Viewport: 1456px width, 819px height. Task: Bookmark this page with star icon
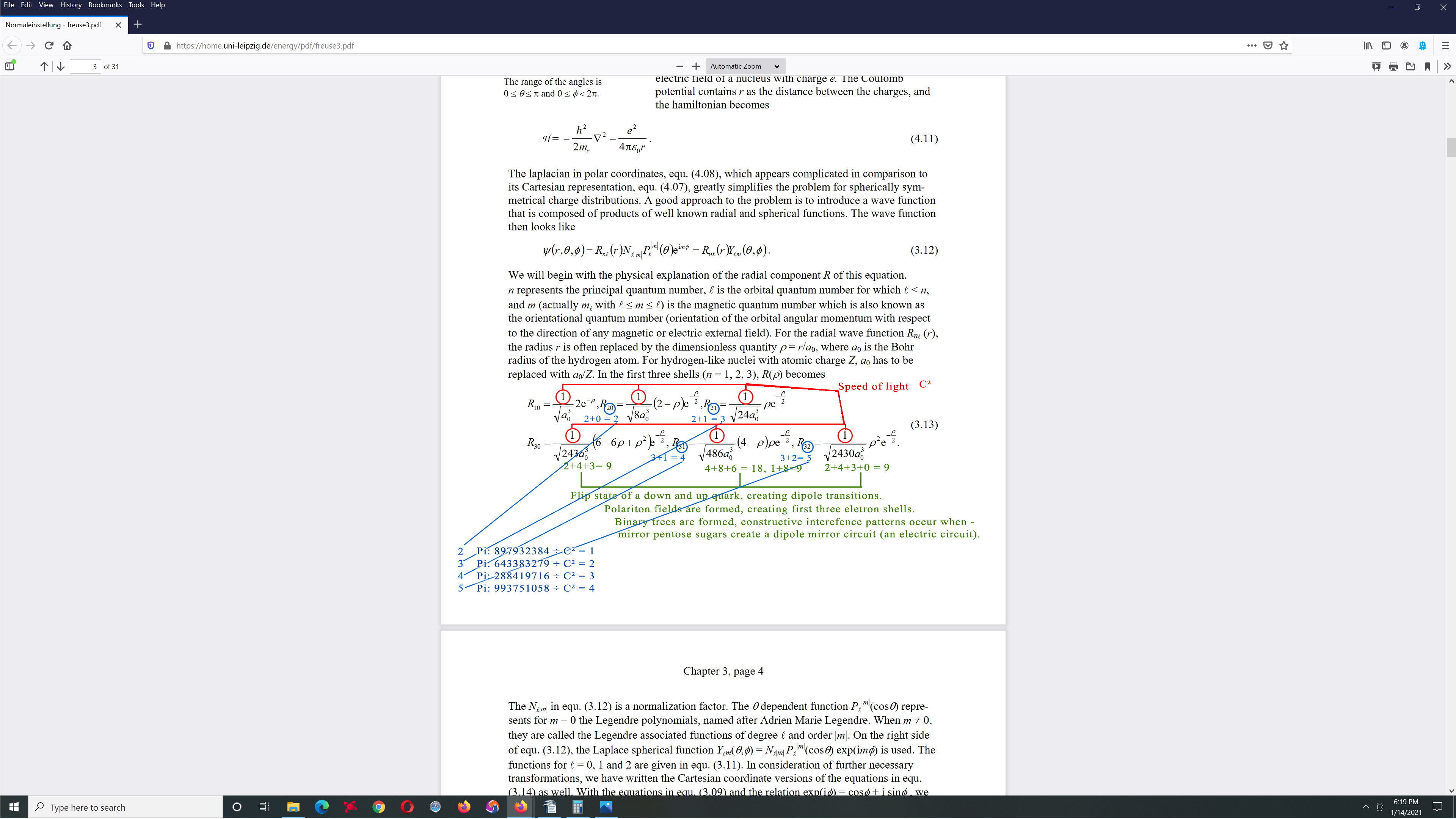point(1283,45)
